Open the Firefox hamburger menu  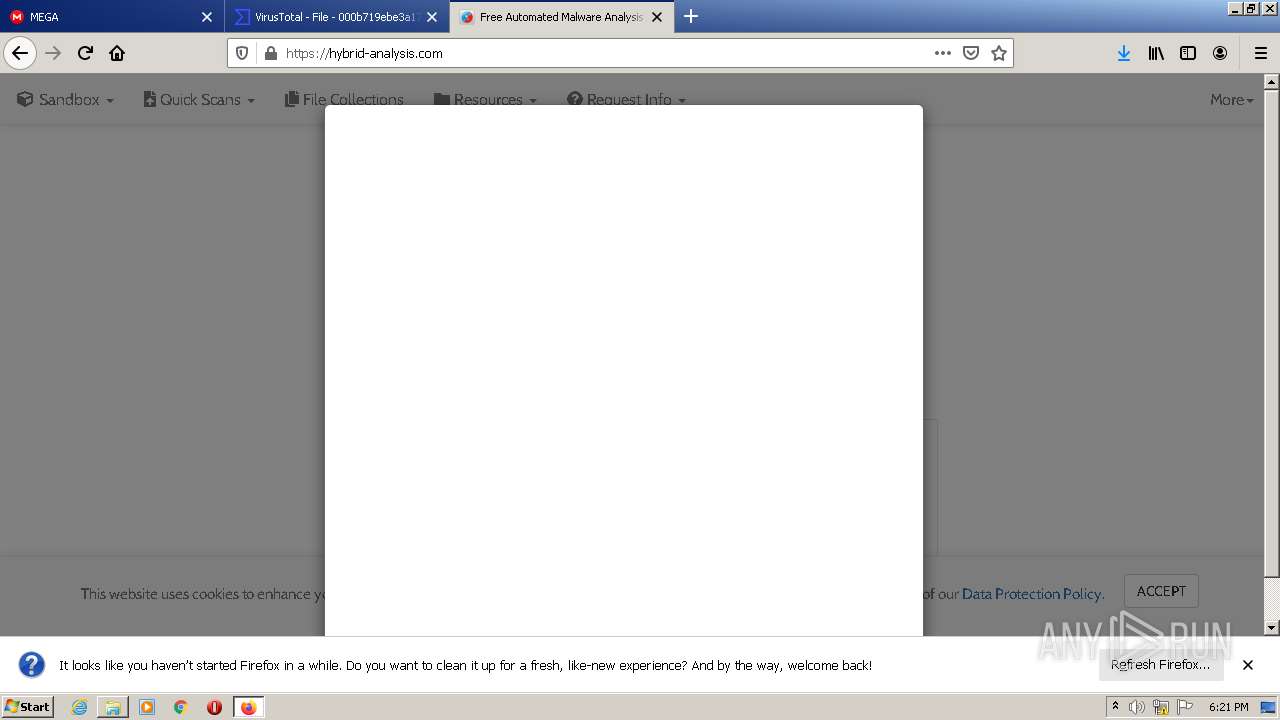1260,53
